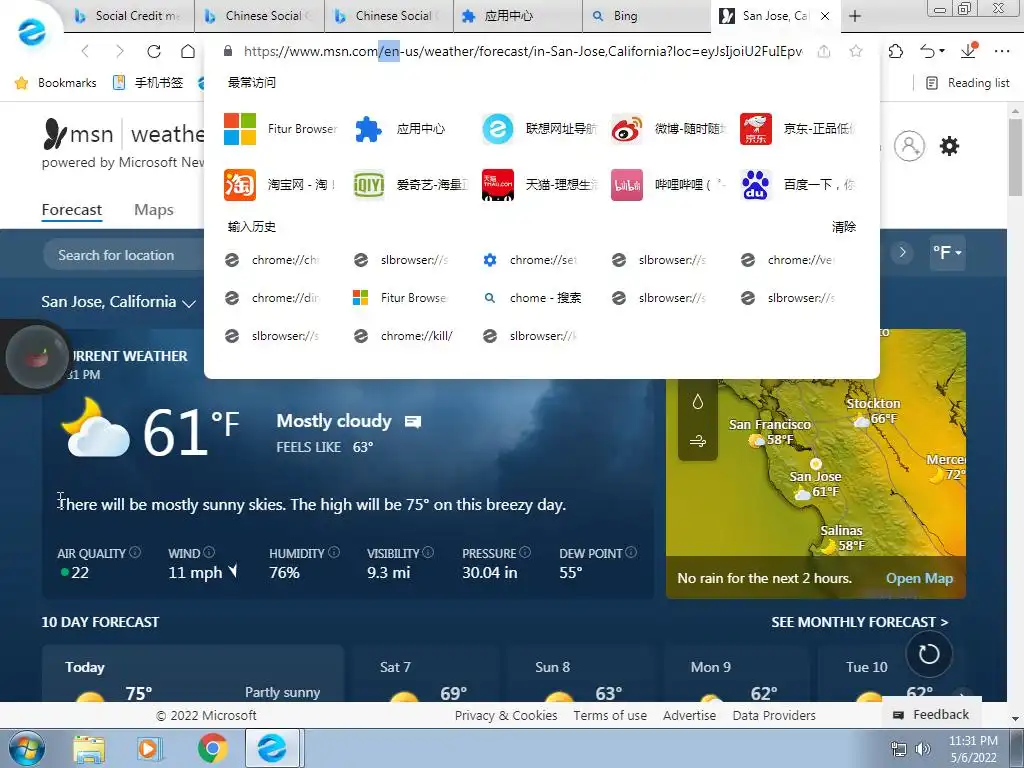The height and width of the screenshot is (768, 1024).
Task: Open File Explorer from the taskbar
Action: [89, 749]
